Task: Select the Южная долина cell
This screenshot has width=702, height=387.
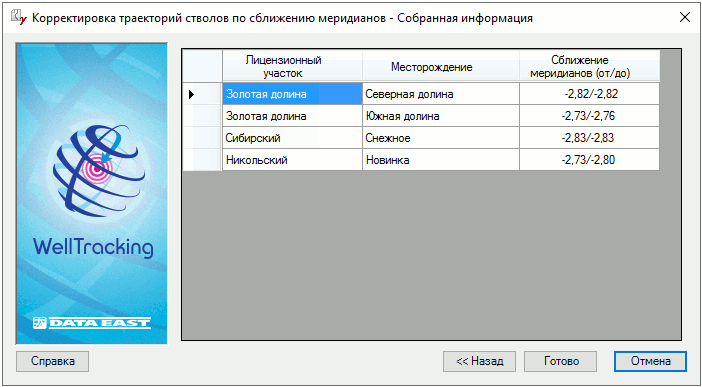Action: click(x=441, y=116)
